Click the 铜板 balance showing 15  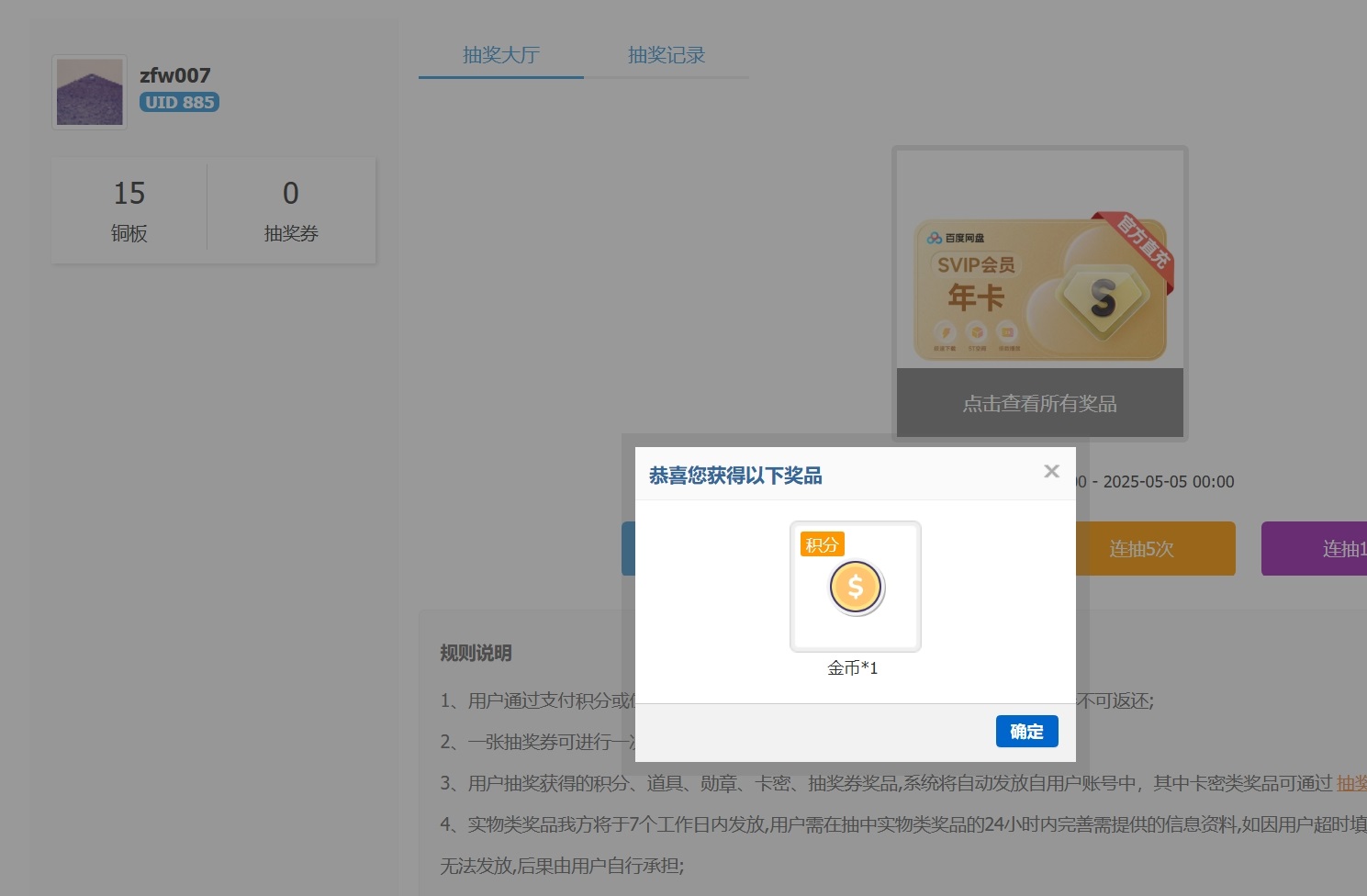click(x=129, y=209)
